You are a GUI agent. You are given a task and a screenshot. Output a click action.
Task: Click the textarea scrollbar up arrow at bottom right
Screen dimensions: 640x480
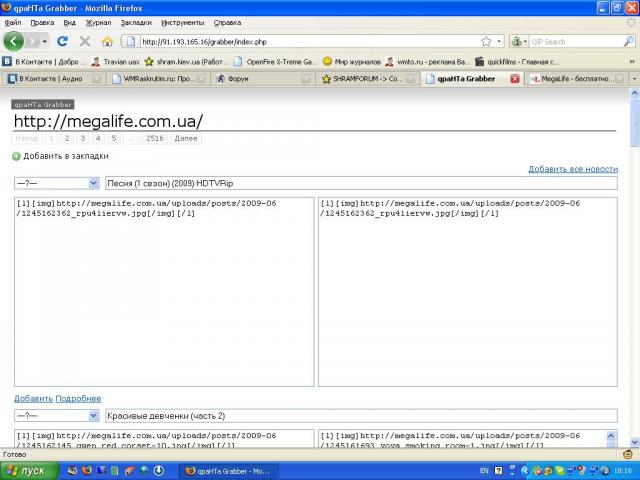[x=611, y=436]
